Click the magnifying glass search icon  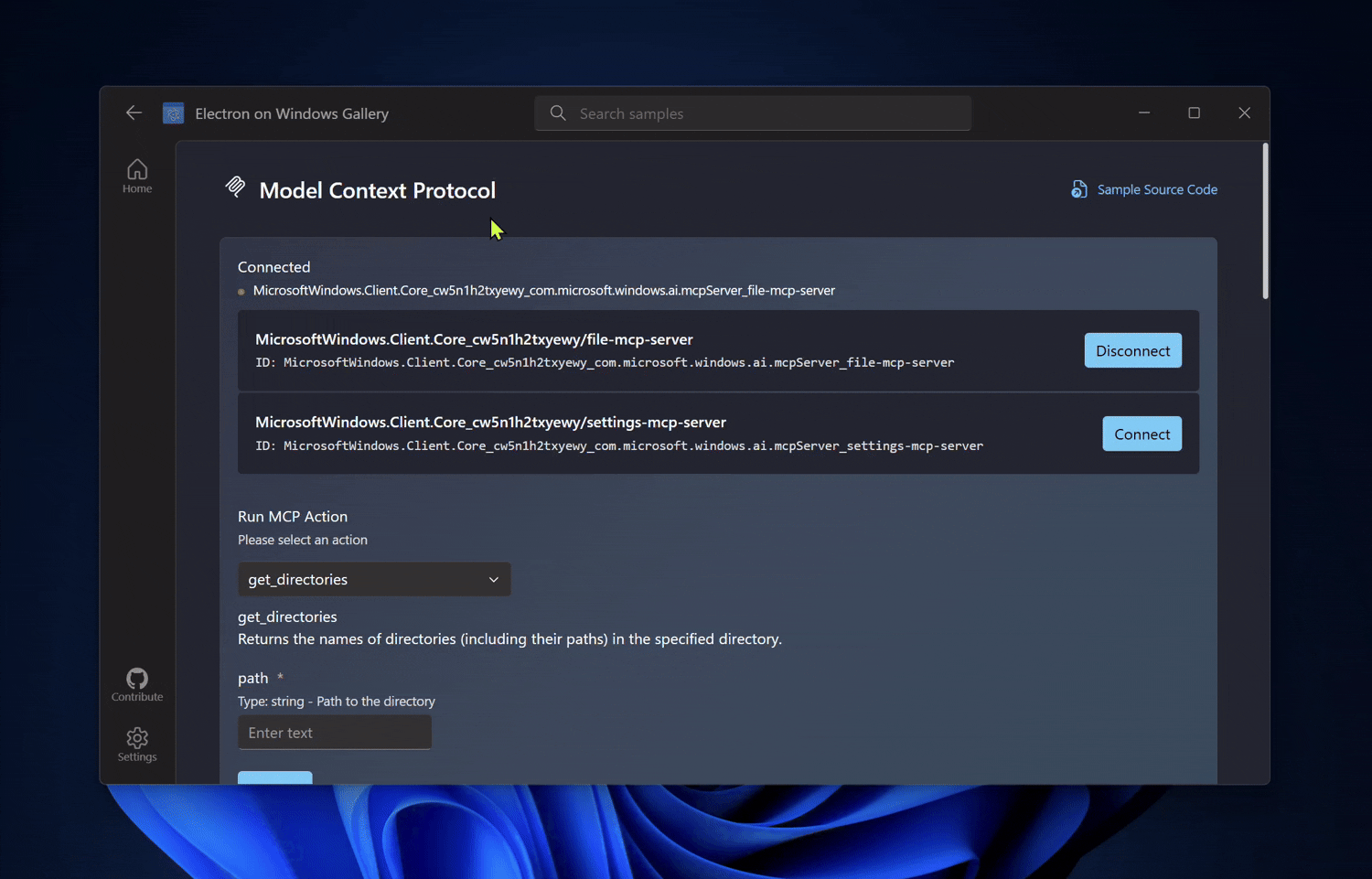tap(558, 113)
